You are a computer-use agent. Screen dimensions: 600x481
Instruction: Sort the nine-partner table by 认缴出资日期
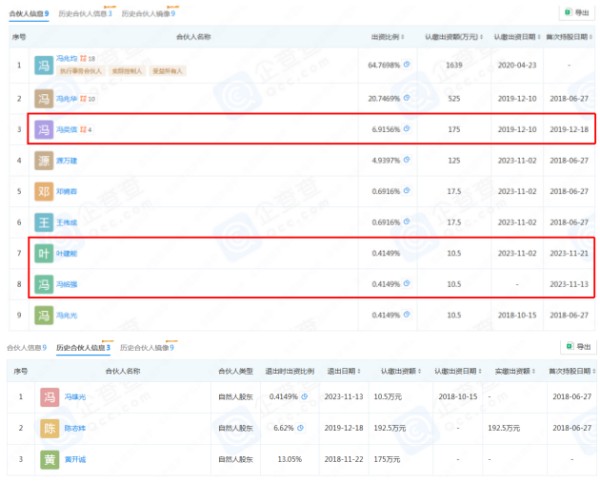pos(539,37)
